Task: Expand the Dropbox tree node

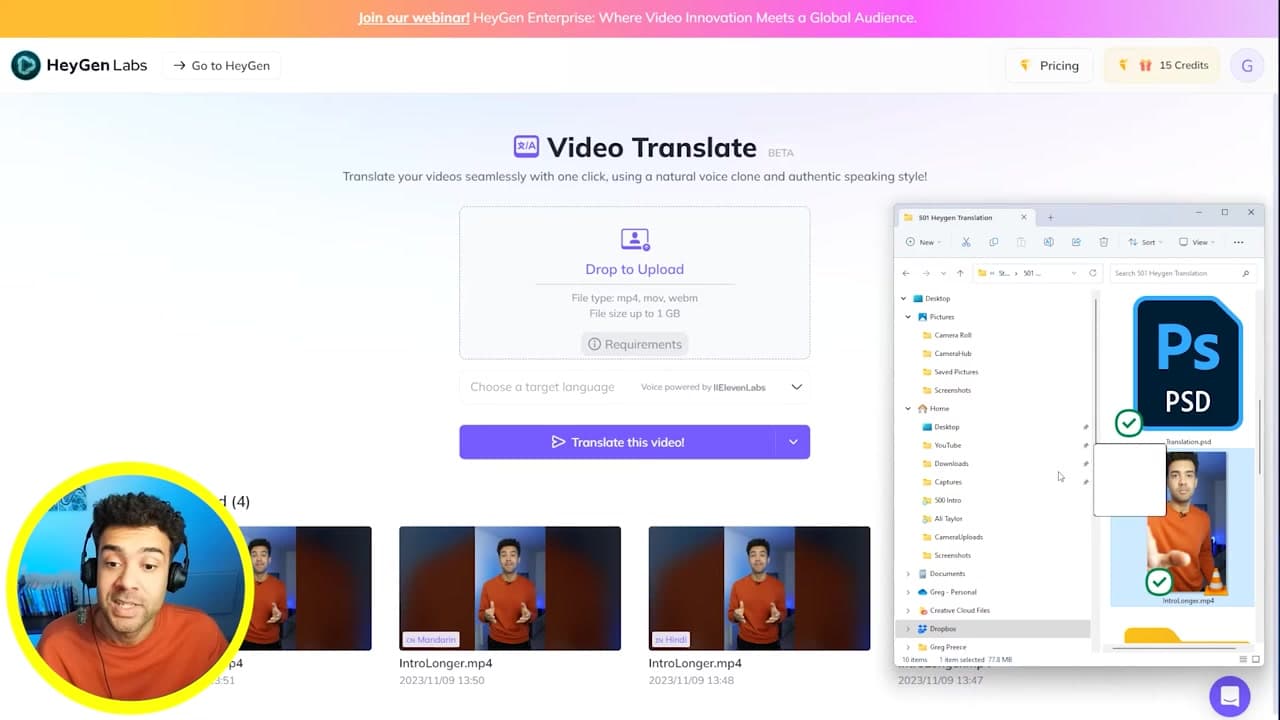Action: 908,629
